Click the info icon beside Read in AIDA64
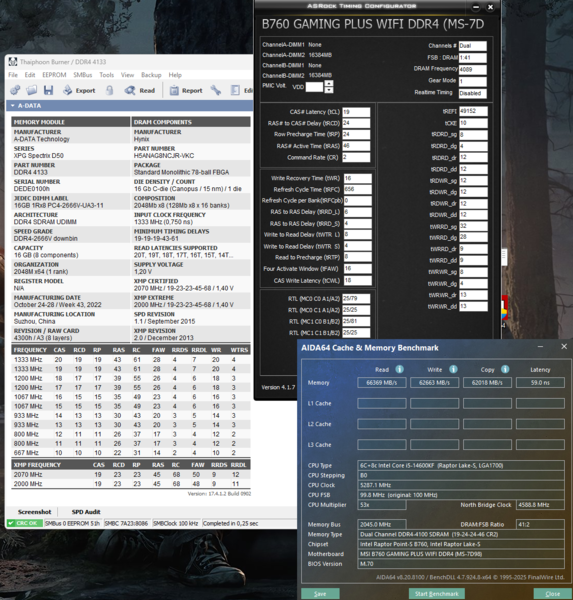This screenshot has height=600, width=573. 399,369
